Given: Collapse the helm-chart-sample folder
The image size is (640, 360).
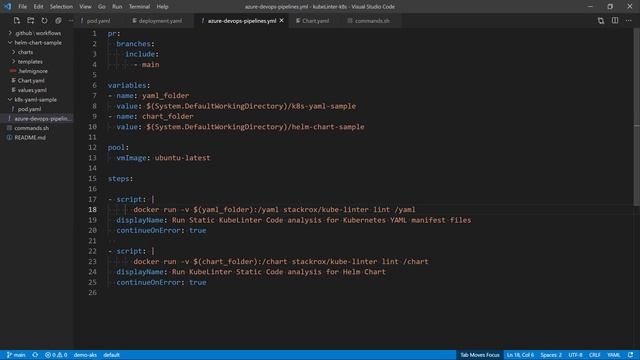Looking at the screenshot, I should (38, 42).
